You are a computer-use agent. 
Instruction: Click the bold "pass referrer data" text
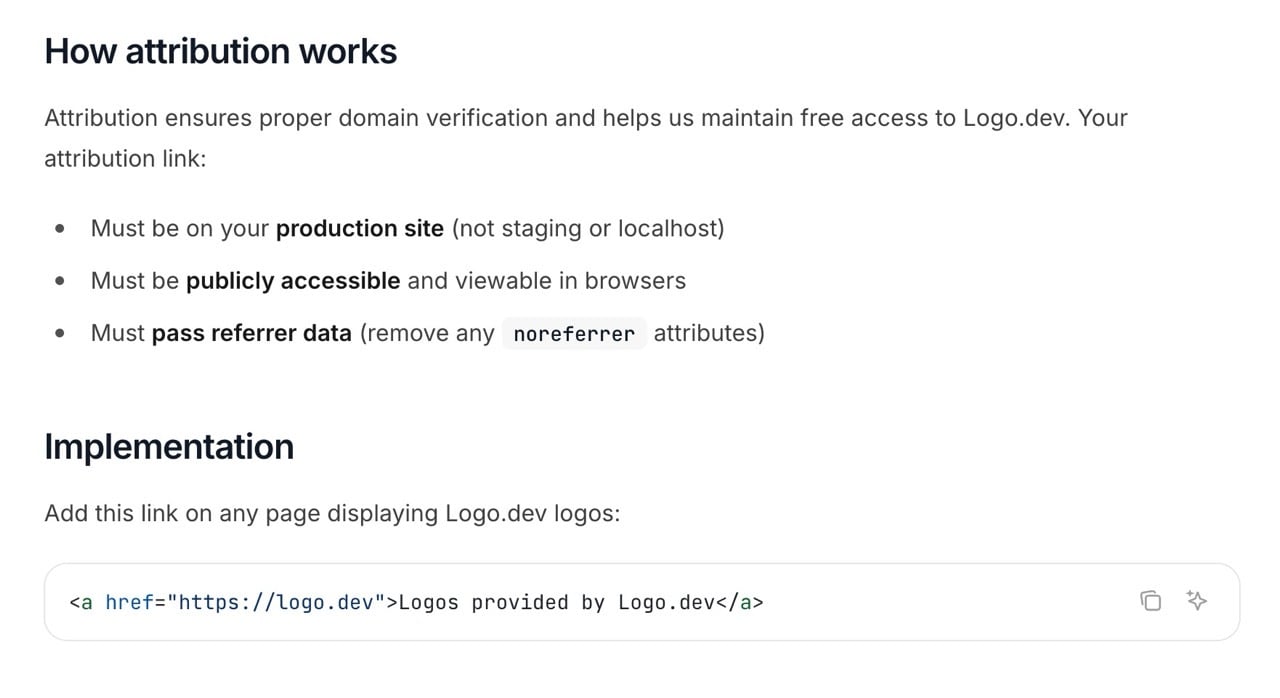[x=251, y=333]
